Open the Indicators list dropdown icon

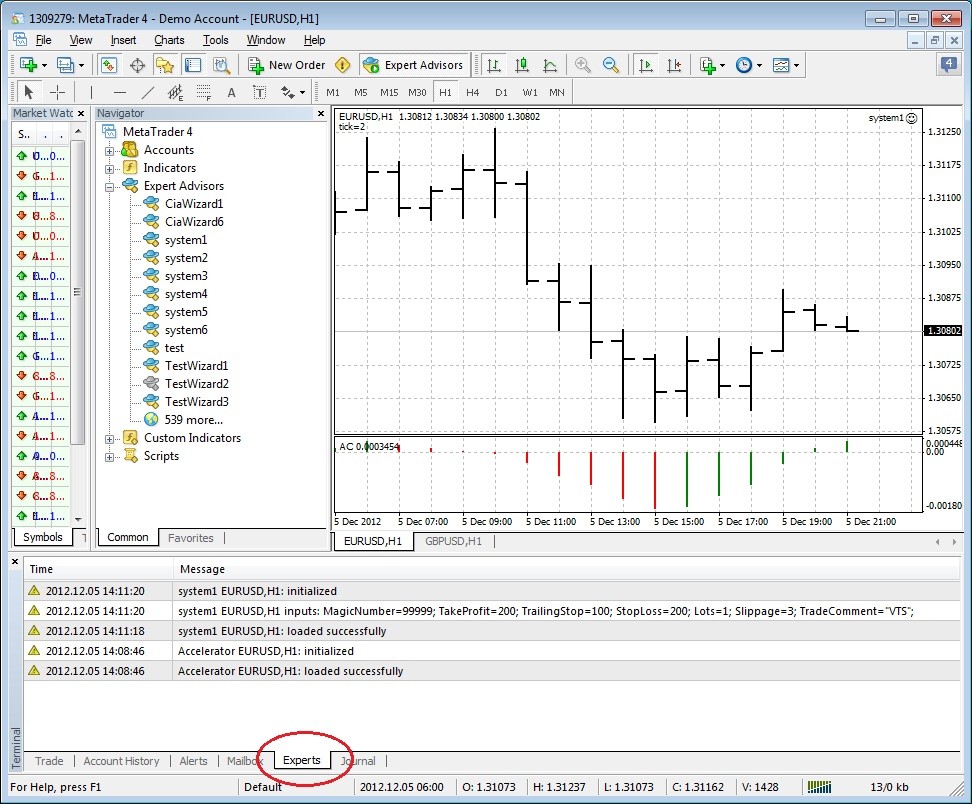coord(712,65)
